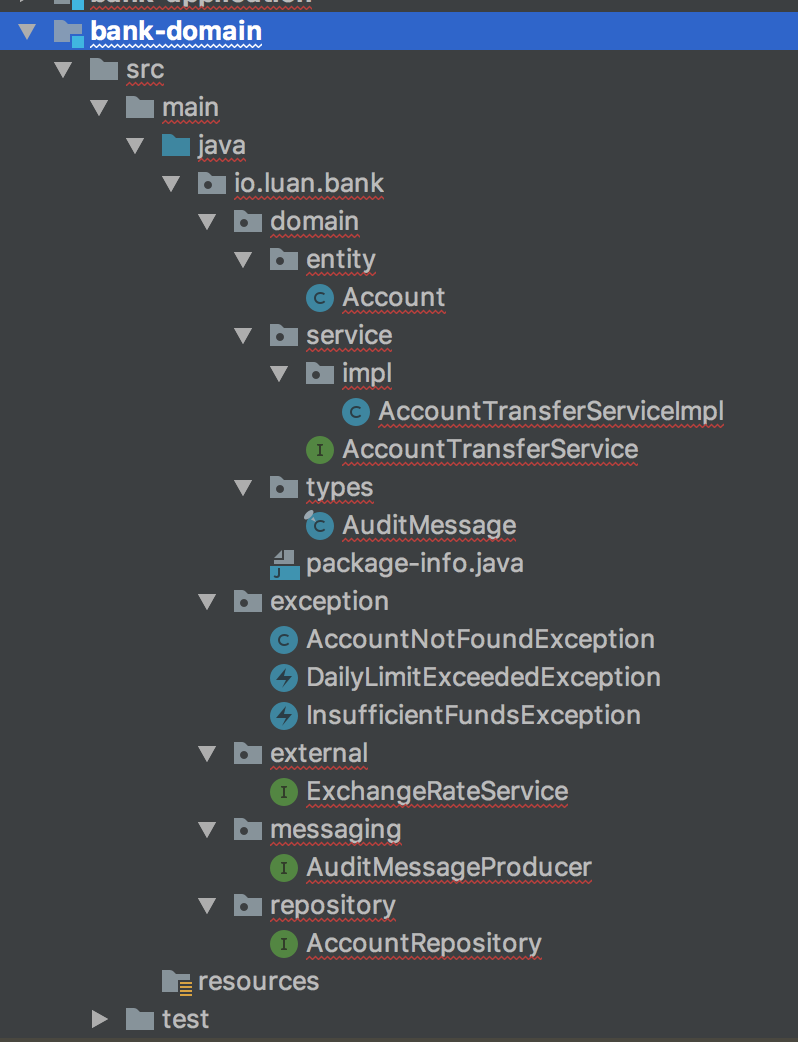The image size is (798, 1042).
Task: Click the AuditMessageProducer interface icon
Action: 284,868
